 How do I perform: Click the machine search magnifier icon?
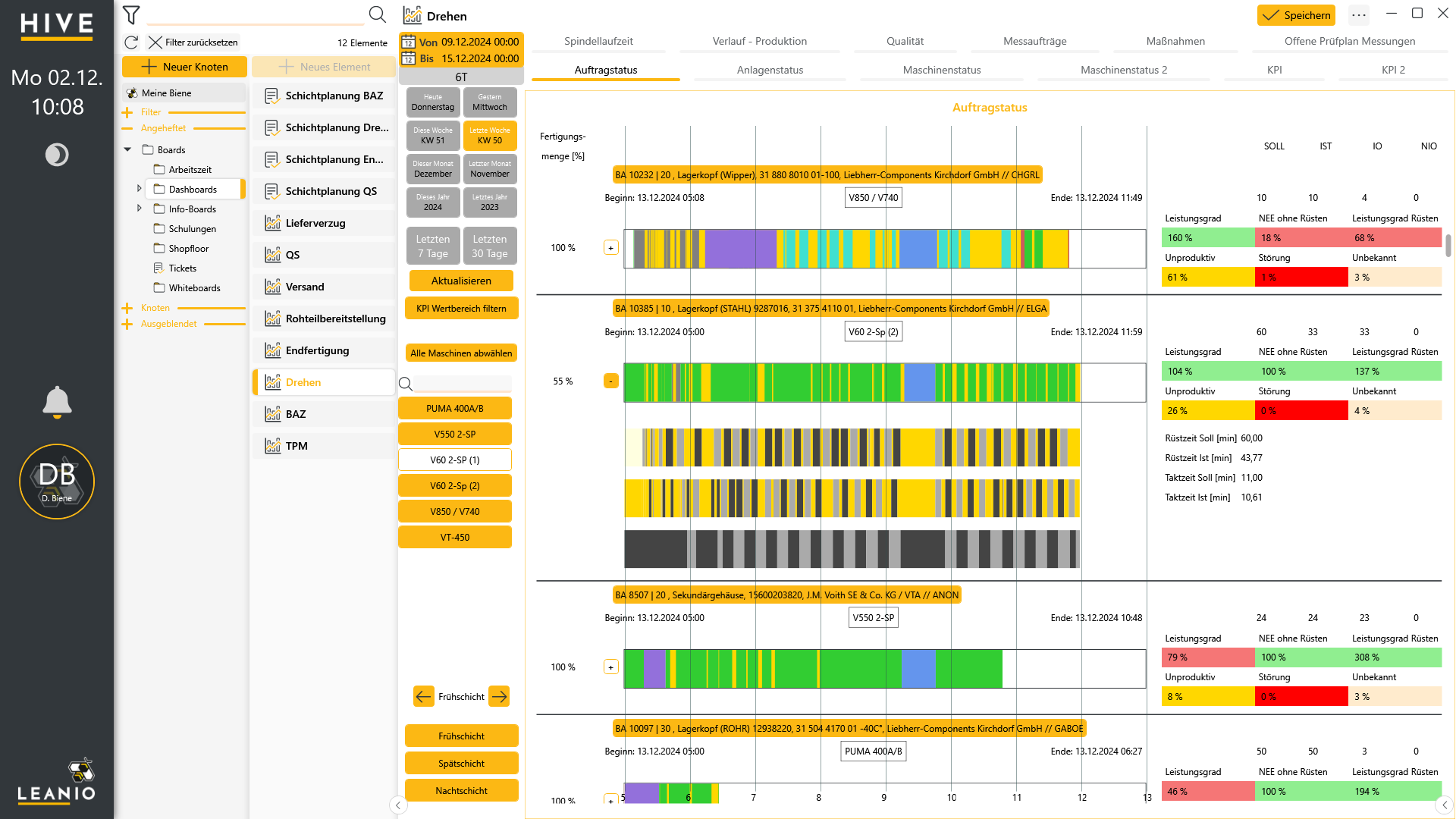point(406,384)
